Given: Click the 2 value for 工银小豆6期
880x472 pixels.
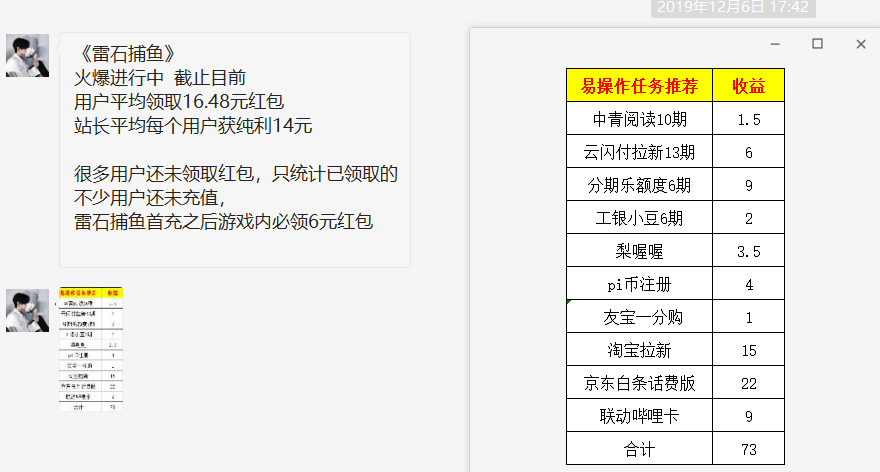Looking at the screenshot, I should tap(749, 218).
